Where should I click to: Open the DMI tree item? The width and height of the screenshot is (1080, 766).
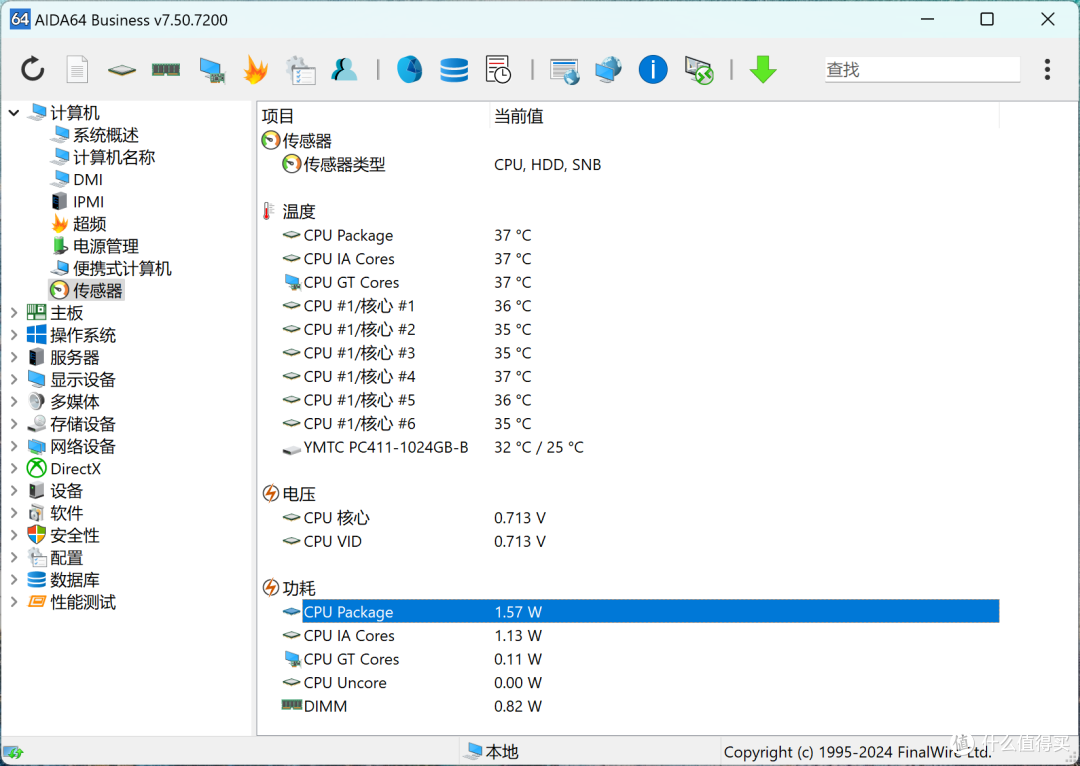(87, 180)
